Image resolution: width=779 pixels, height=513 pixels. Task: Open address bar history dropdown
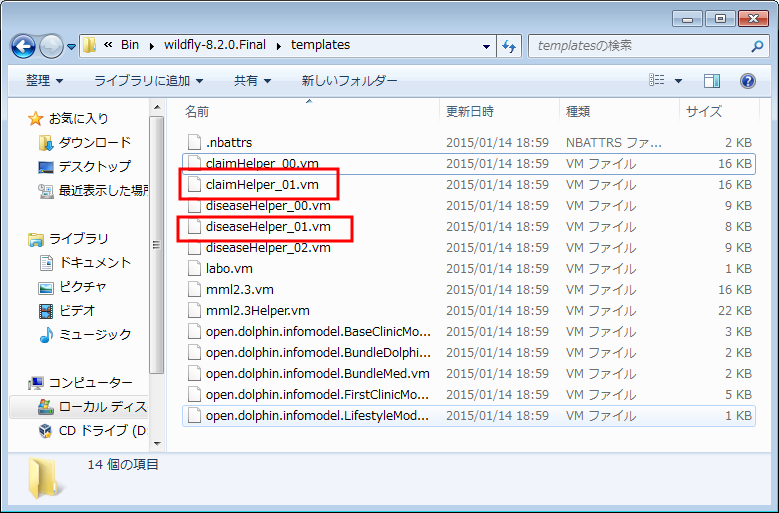point(486,46)
